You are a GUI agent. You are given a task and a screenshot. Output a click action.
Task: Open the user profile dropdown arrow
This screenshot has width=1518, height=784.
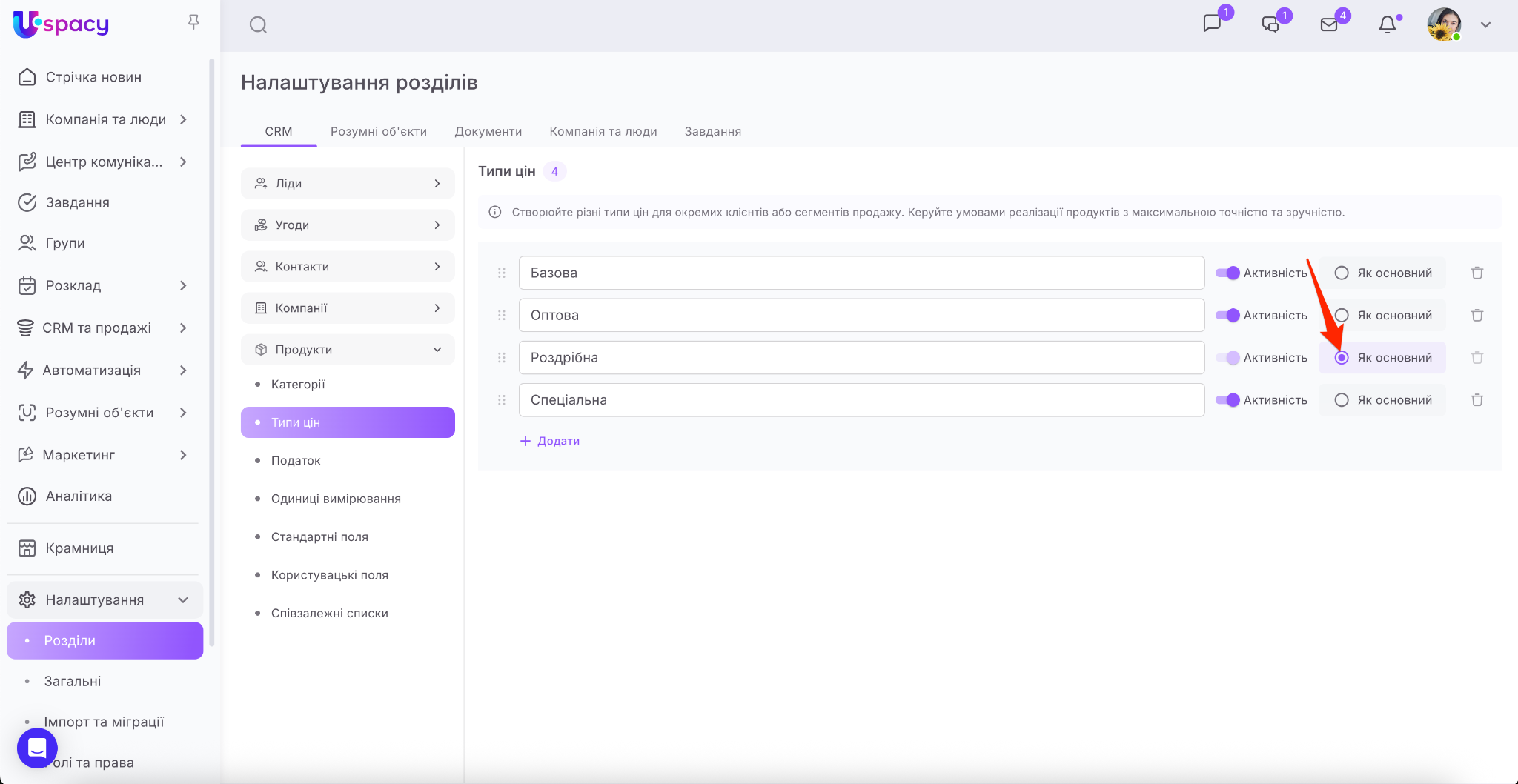click(x=1485, y=24)
